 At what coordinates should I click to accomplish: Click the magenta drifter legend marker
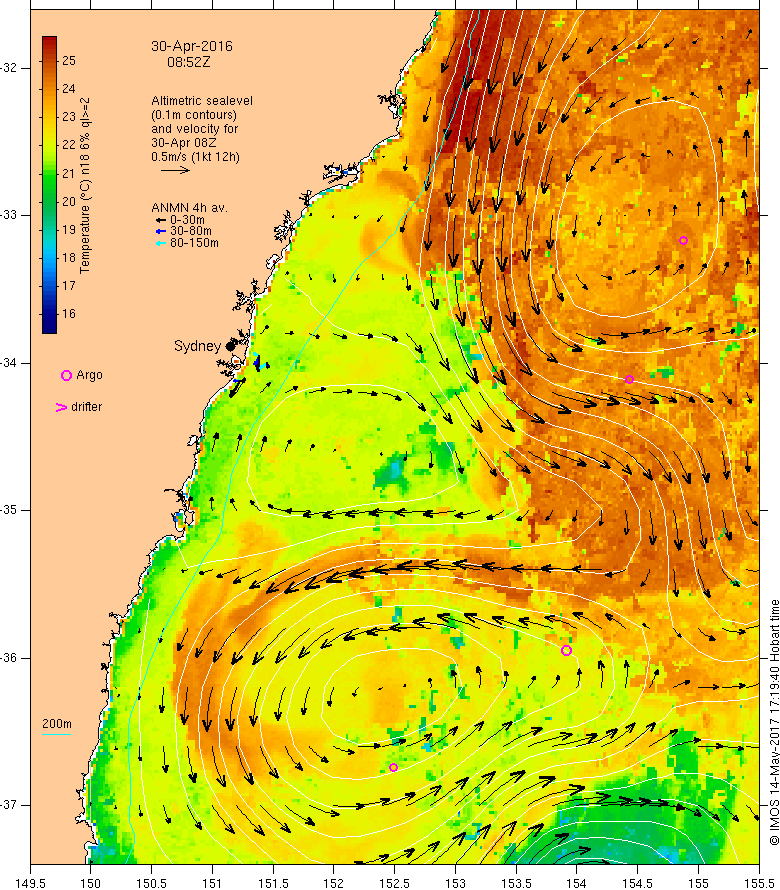point(61,407)
